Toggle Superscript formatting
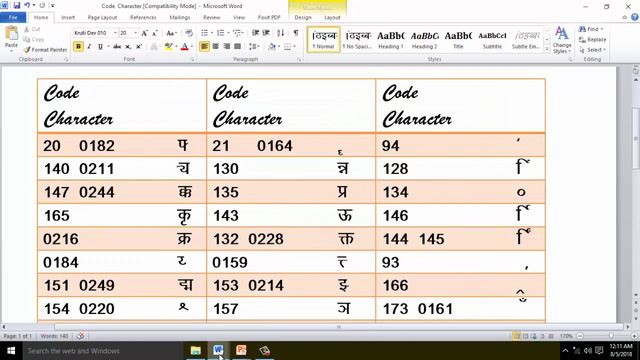 pyautogui.click(x=139, y=47)
